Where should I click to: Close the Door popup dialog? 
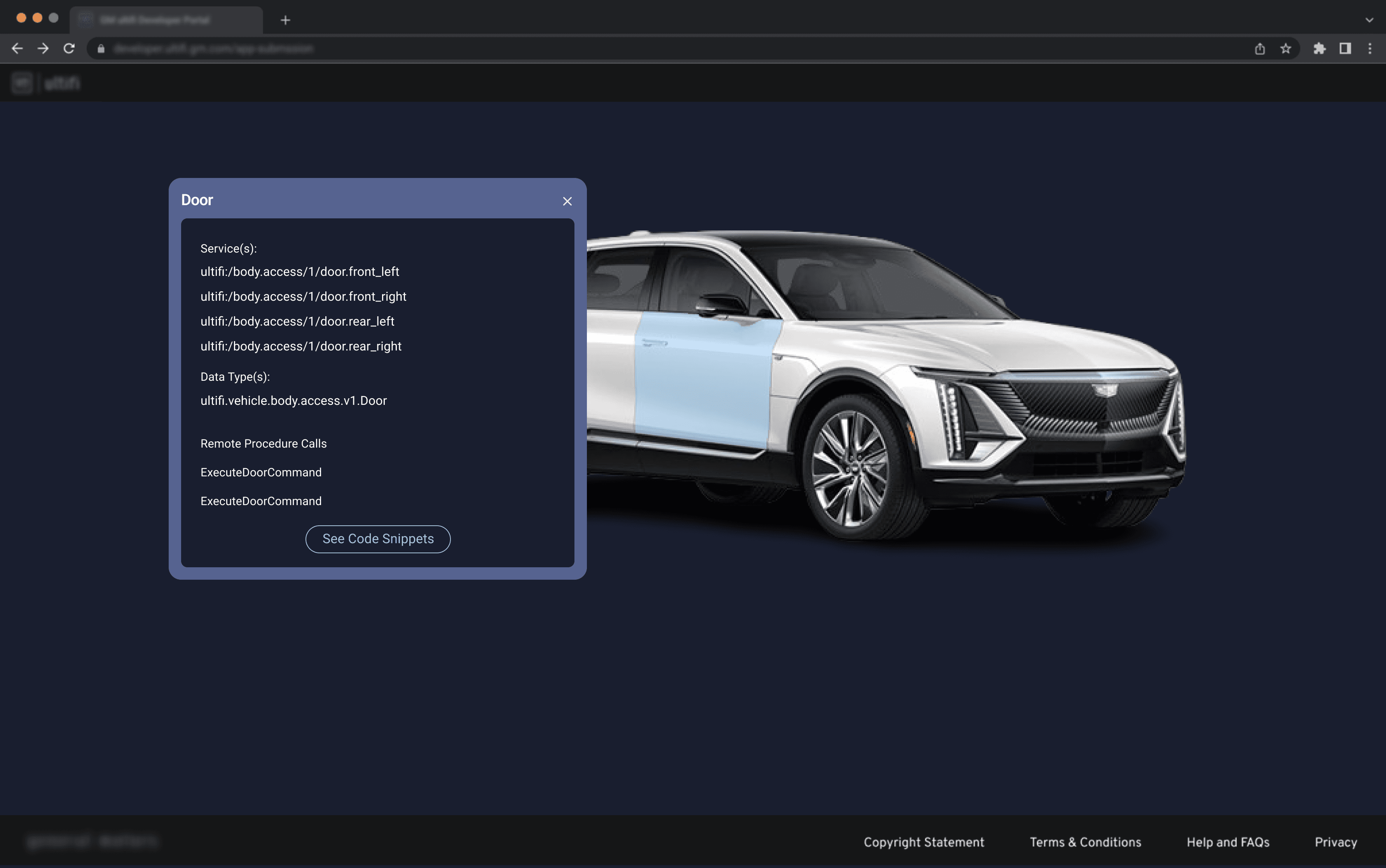(567, 202)
